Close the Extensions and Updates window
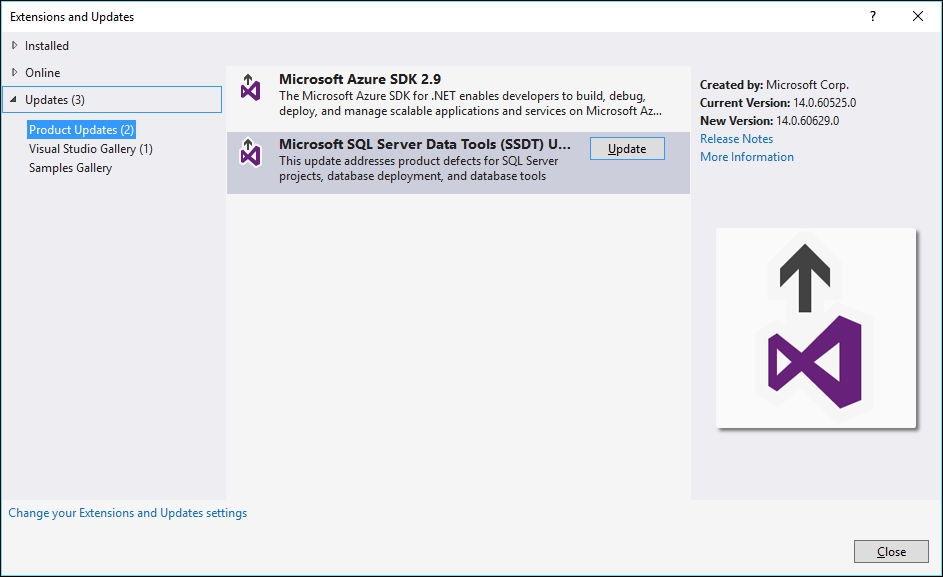Screen dimensions: 943x577 918,16
